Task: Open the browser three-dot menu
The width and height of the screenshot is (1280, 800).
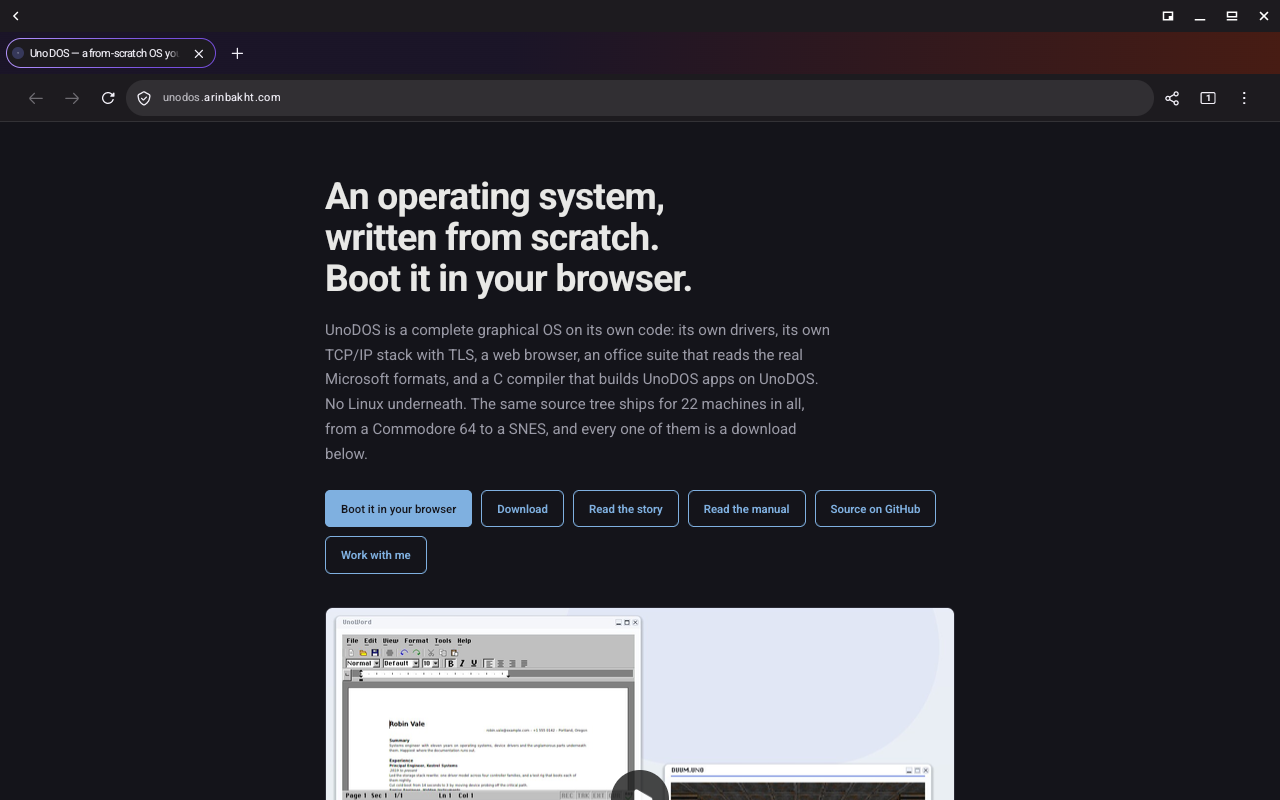Action: (x=1244, y=98)
